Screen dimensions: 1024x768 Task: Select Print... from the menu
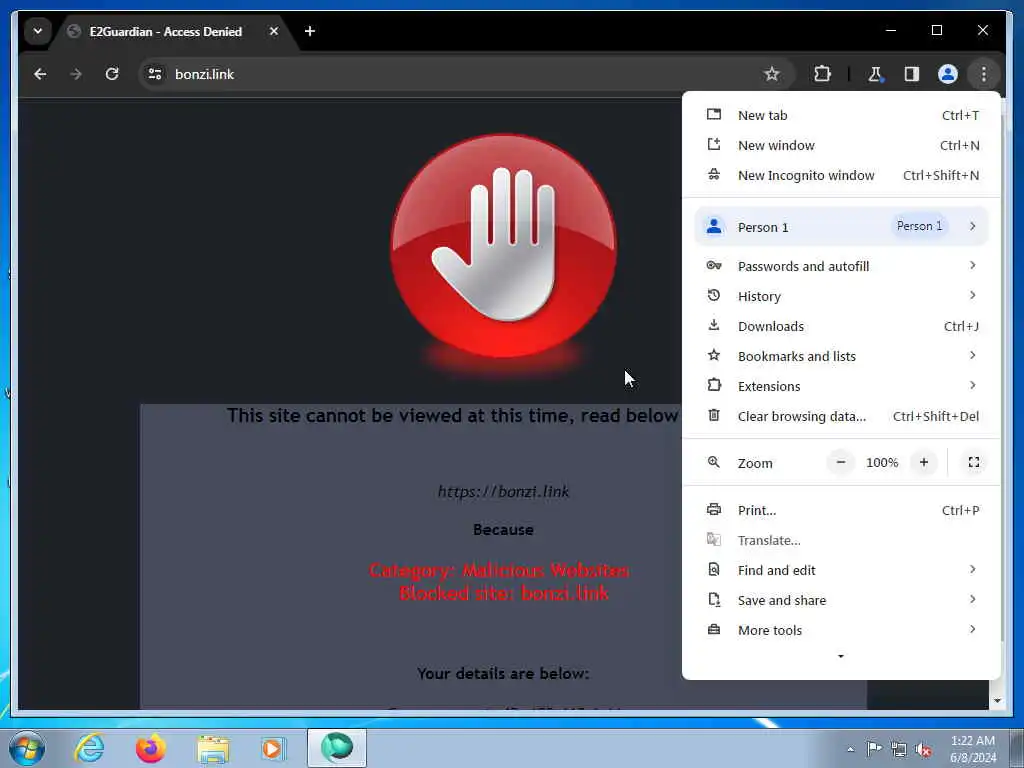(x=841, y=510)
